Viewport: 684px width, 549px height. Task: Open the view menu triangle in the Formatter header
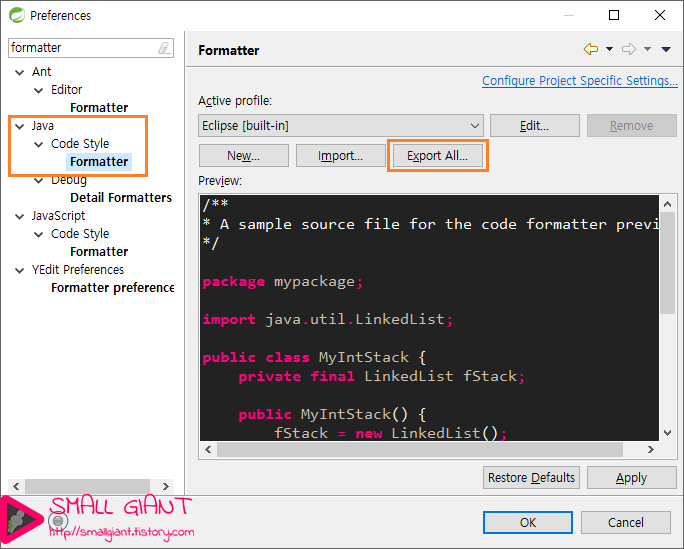(666, 49)
